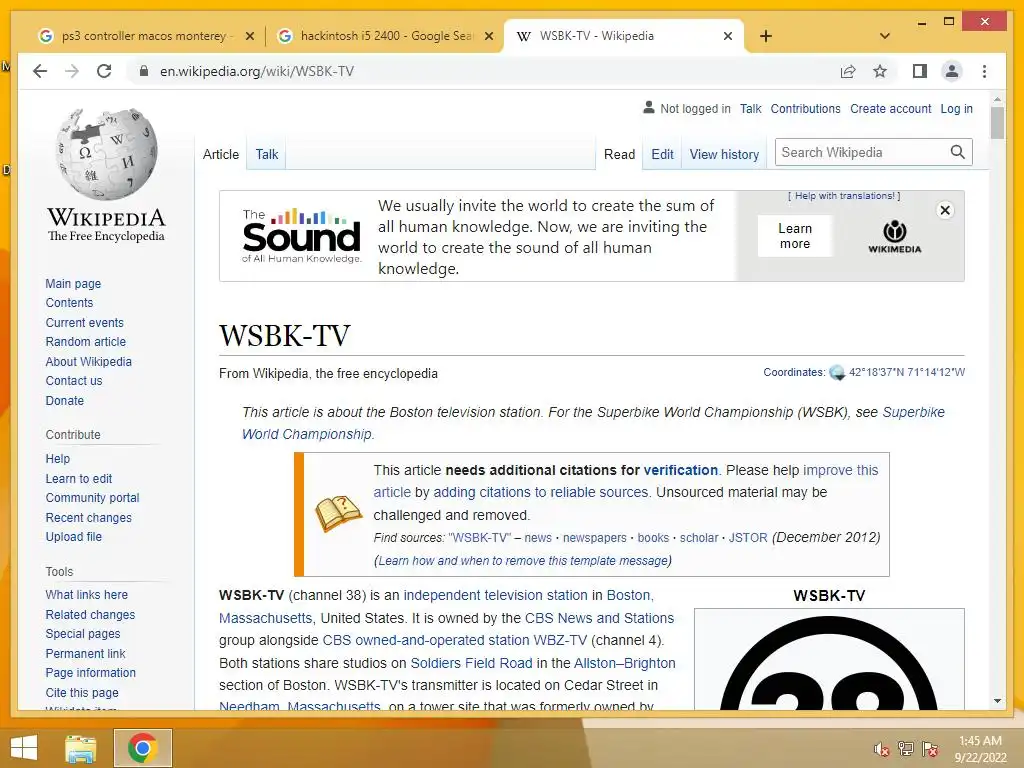
Task: Click the page vertical scrollbar thumb
Action: 997,123
